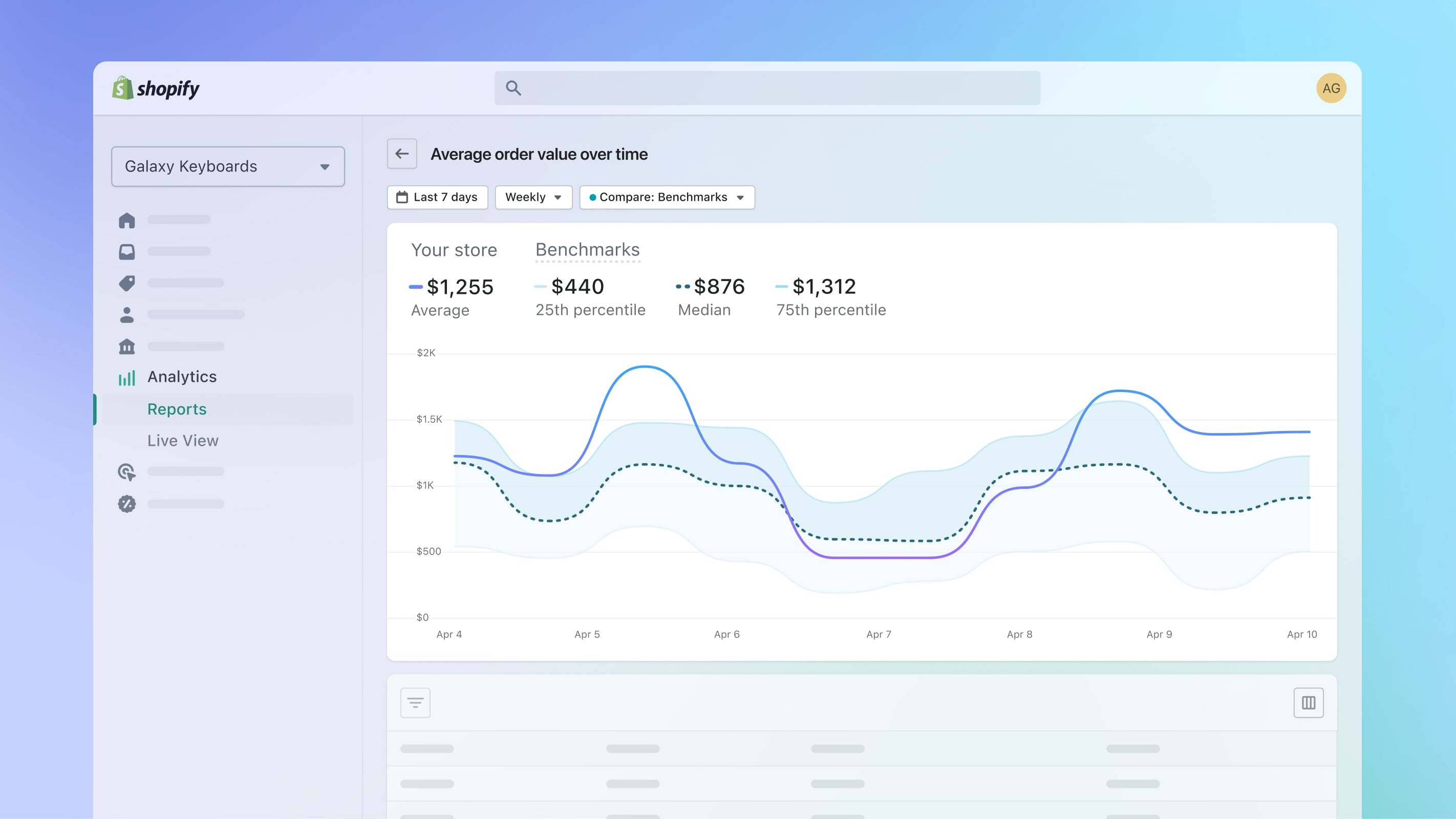The height and width of the screenshot is (819, 1456).
Task: Click the Shopify bag logo top-left
Action: point(122,88)
